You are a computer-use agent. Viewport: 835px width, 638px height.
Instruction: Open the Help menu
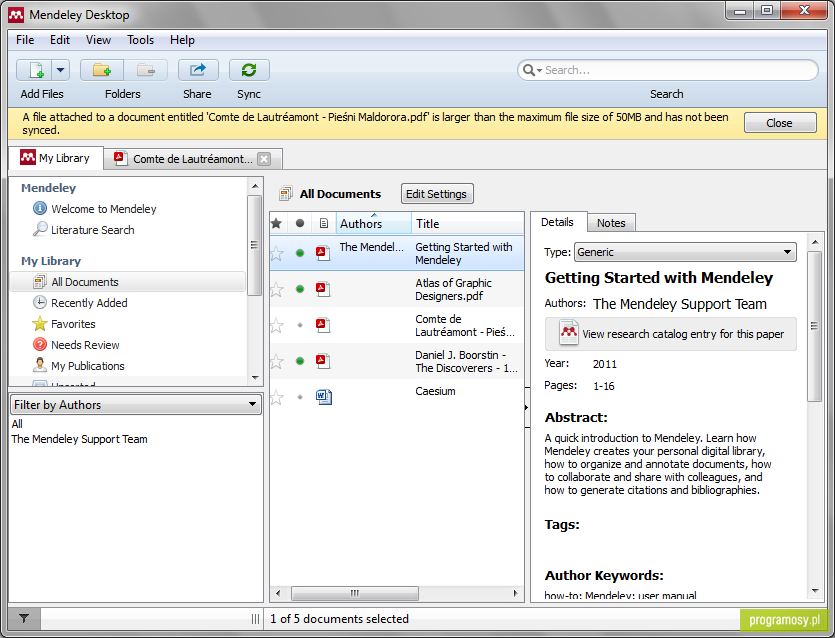click(182, 40)
